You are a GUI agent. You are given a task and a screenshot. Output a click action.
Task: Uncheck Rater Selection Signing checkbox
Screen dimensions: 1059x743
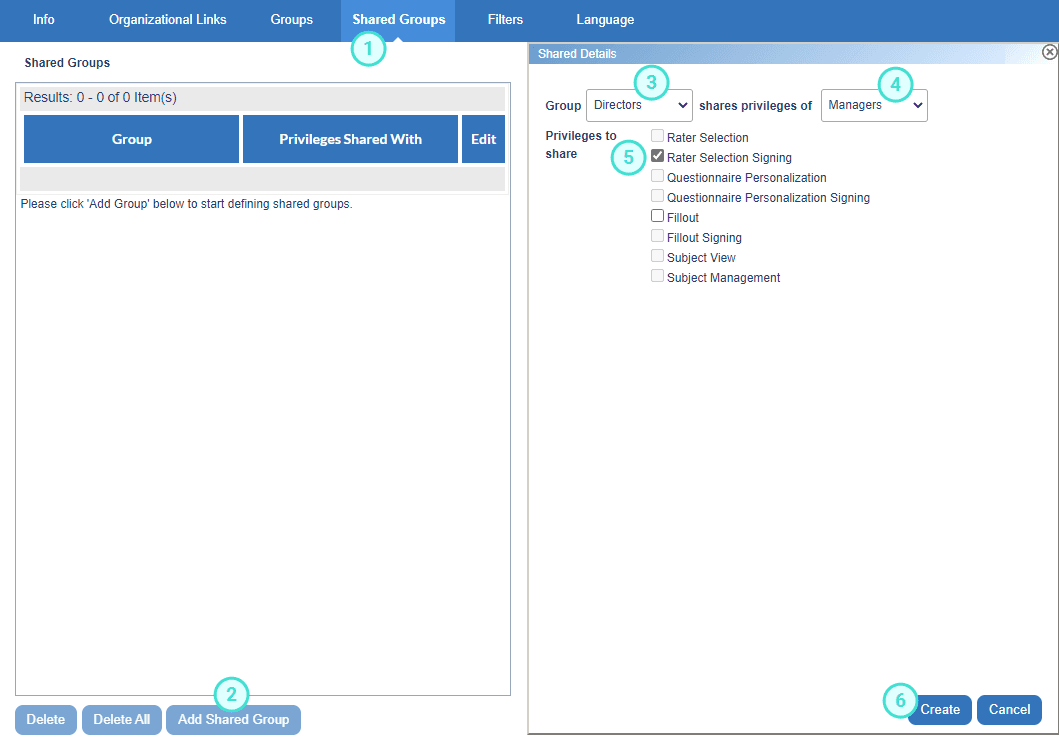tap(657, 156)
